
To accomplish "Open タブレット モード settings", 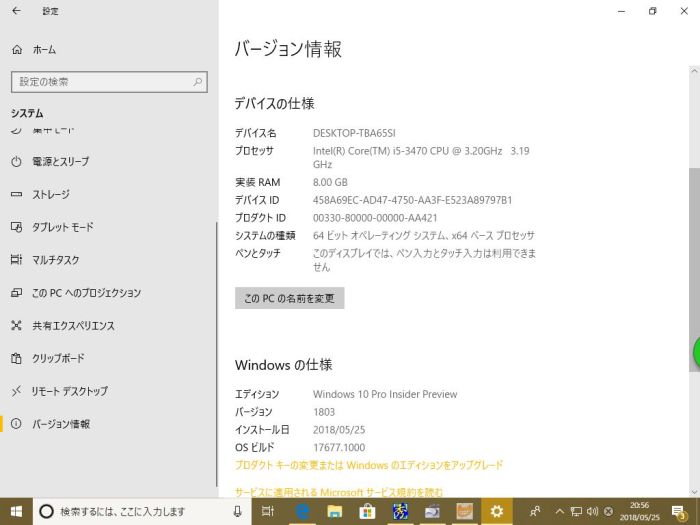I will click(x=62, y=227).
